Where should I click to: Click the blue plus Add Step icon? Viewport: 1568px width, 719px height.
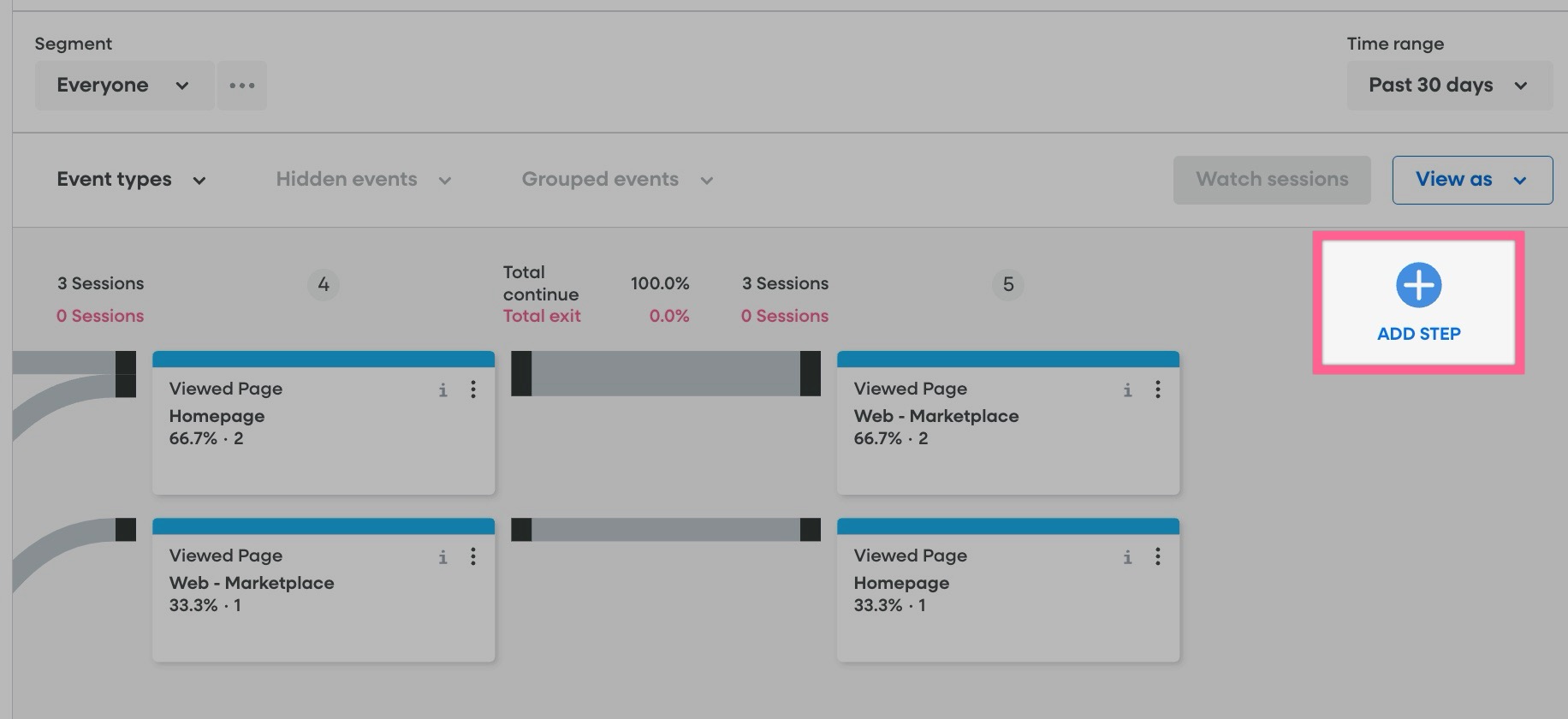click(1418, 285)
